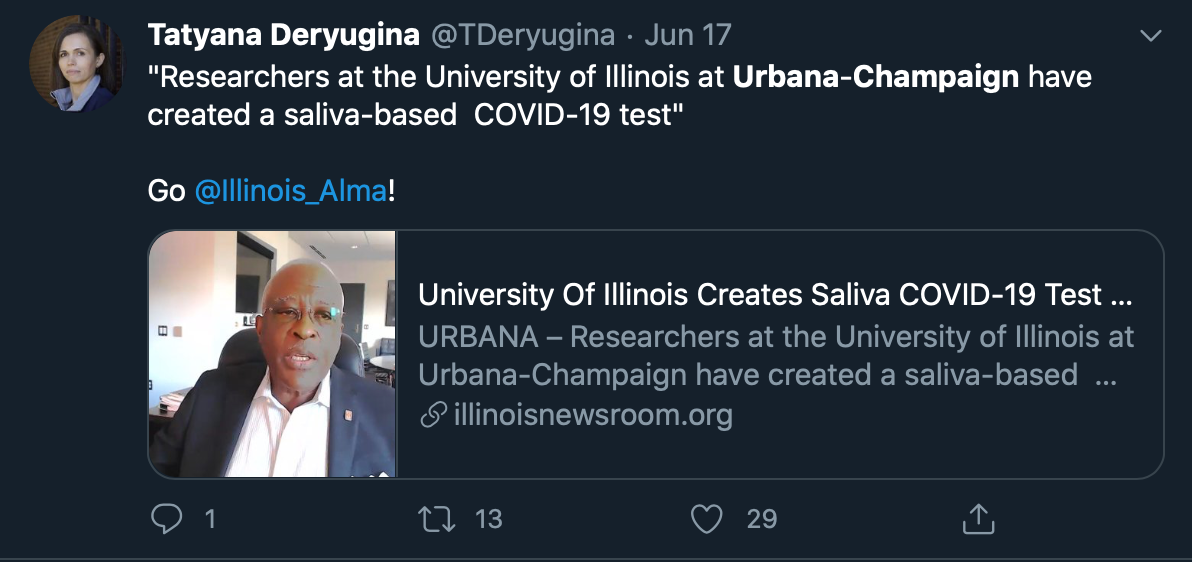Visit the @TDeryugina handle
The height and width of the screenshot is (562, 1192).
click(524, 35)
